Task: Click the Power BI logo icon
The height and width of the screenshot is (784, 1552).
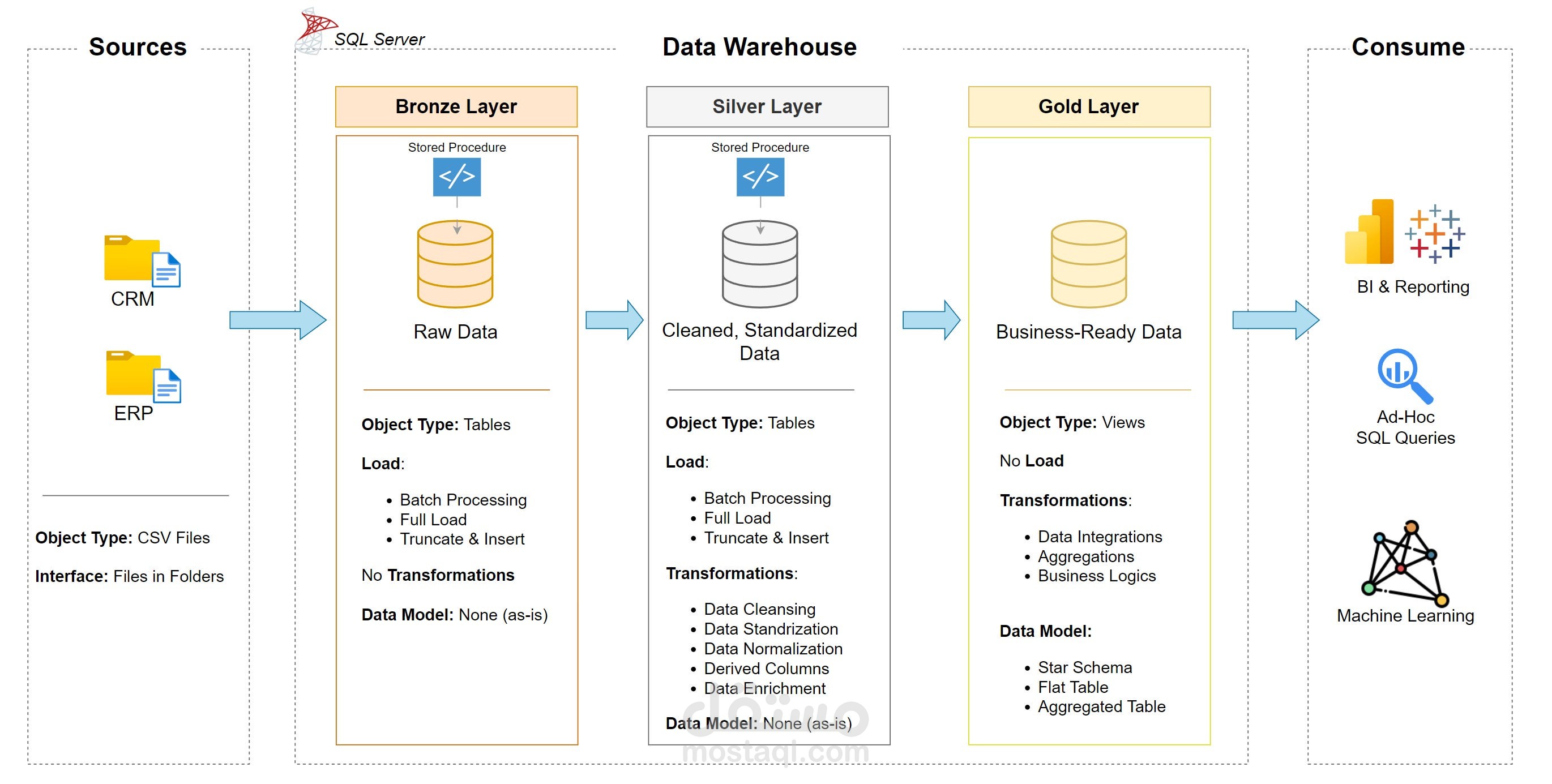Action: [x=1369, y=232]
